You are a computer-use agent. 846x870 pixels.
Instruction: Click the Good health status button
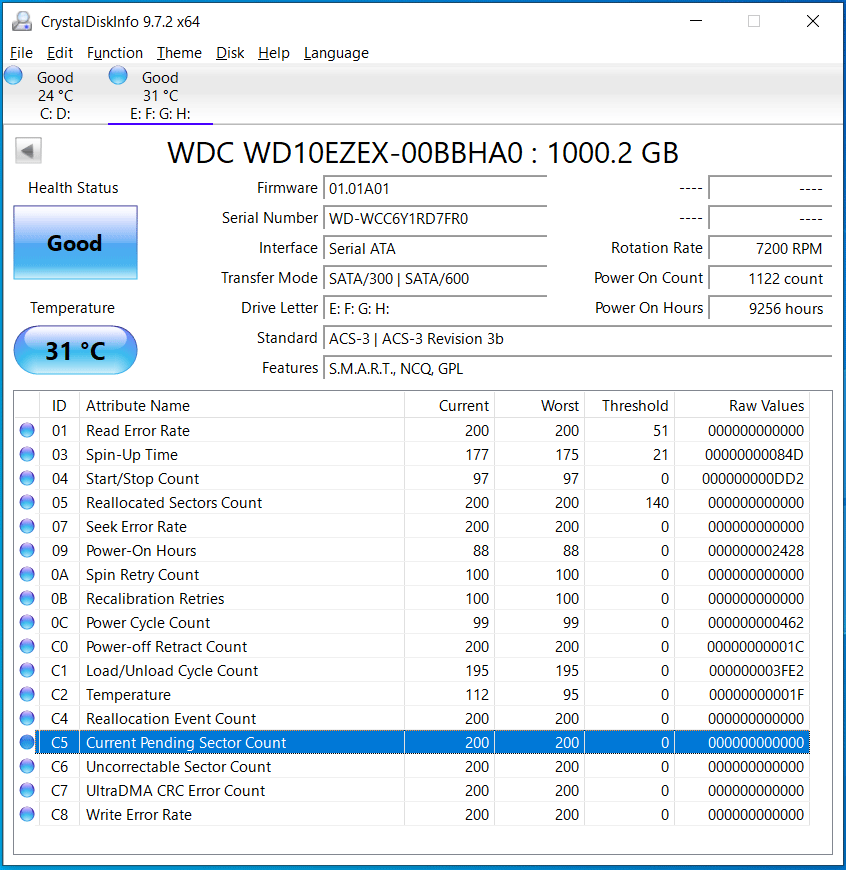pos(75,242)
